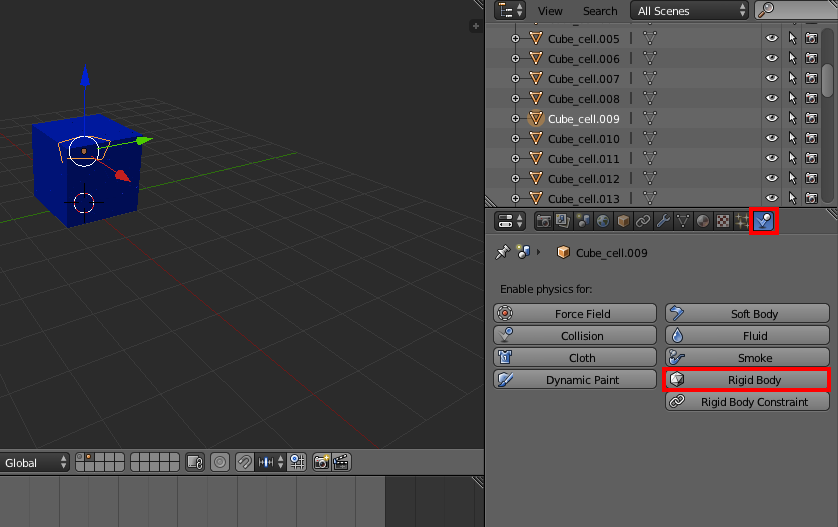Click OpenGL render animation clapperboard icon
This screenshot has width=838, height=527.
click(341, 462)
